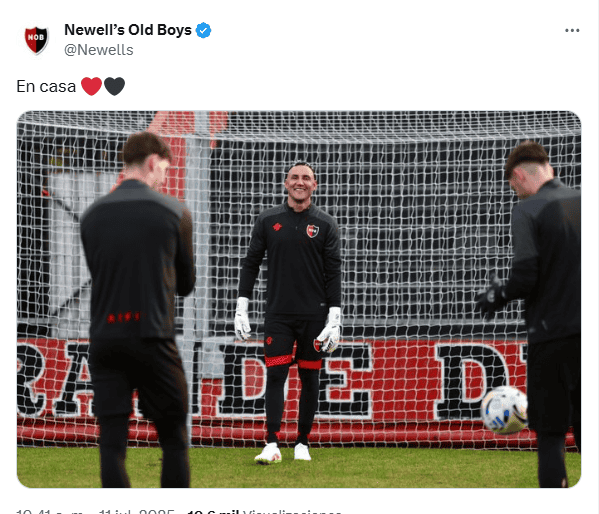Click the player on the photo's left

point(138,310)
